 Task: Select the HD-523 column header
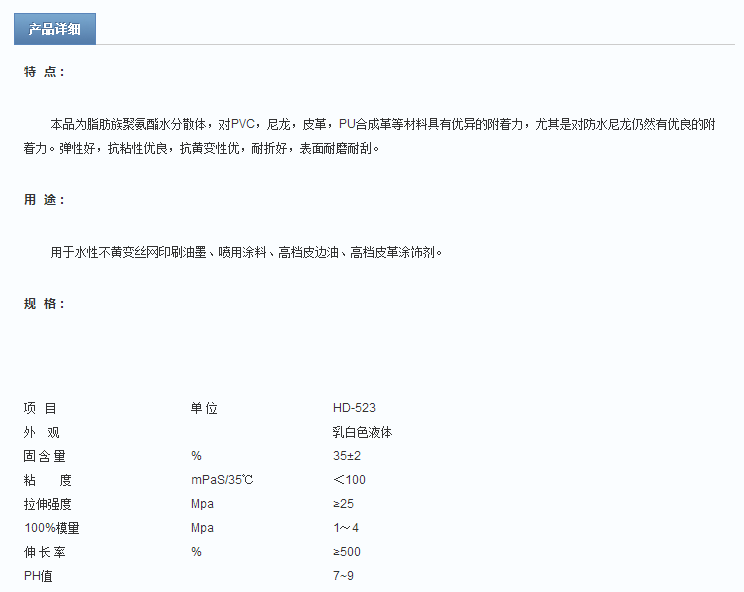point(354,408)
